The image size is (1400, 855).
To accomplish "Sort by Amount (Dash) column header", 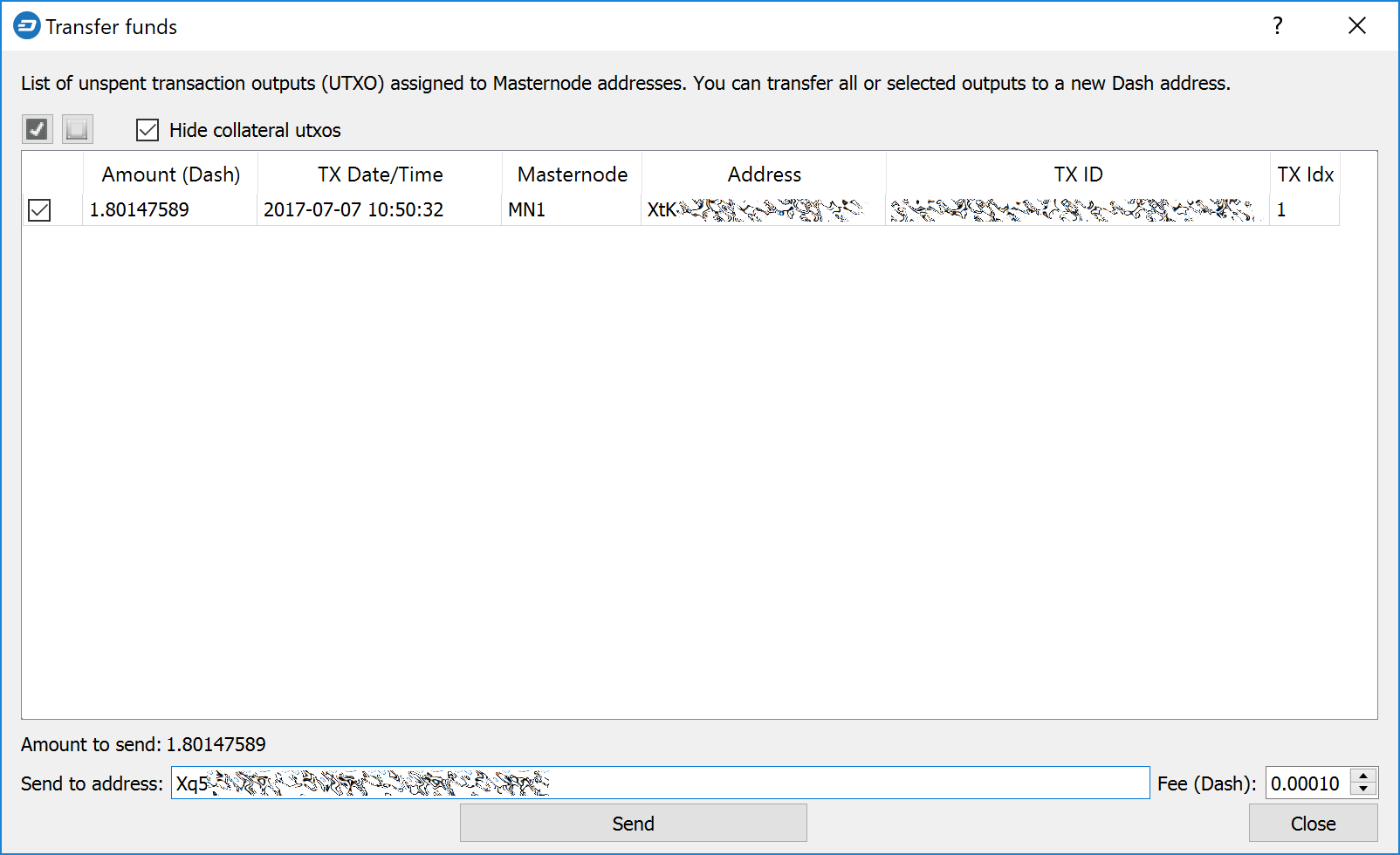I will coord(170,174).
